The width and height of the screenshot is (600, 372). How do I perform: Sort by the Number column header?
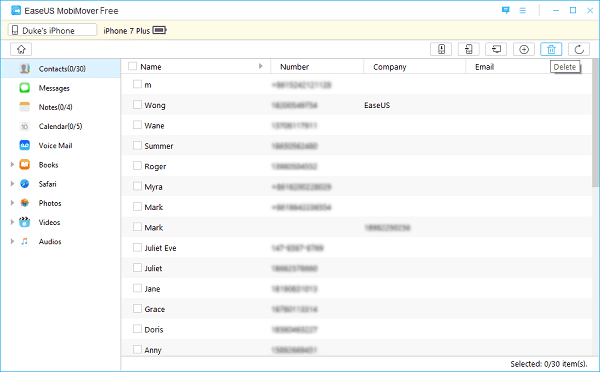294,67
